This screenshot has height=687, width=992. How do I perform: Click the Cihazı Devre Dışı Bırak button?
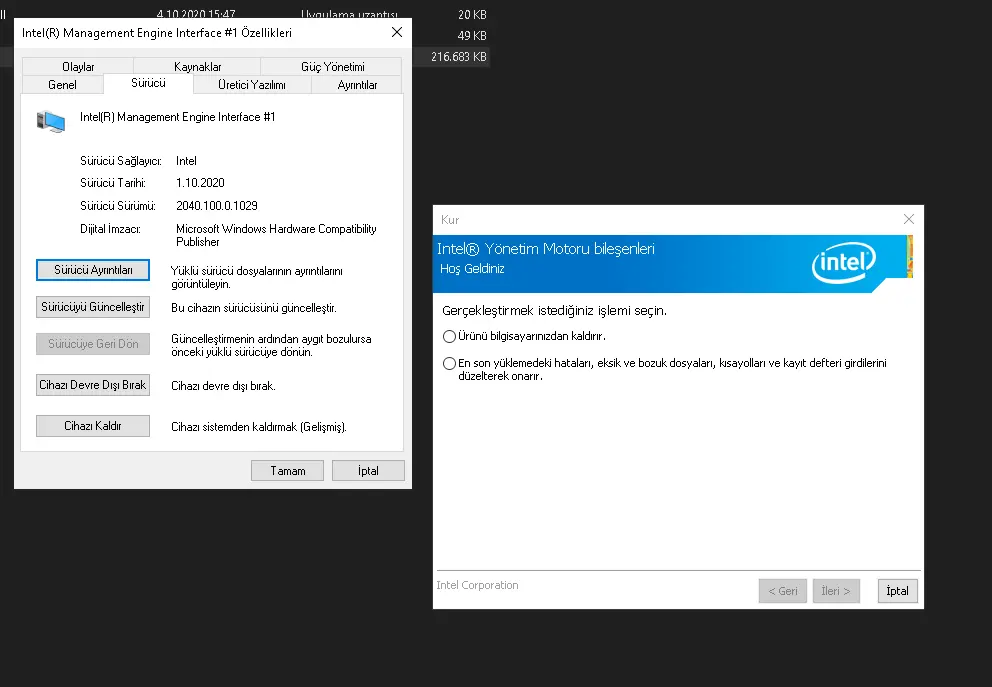click(93, 385)
